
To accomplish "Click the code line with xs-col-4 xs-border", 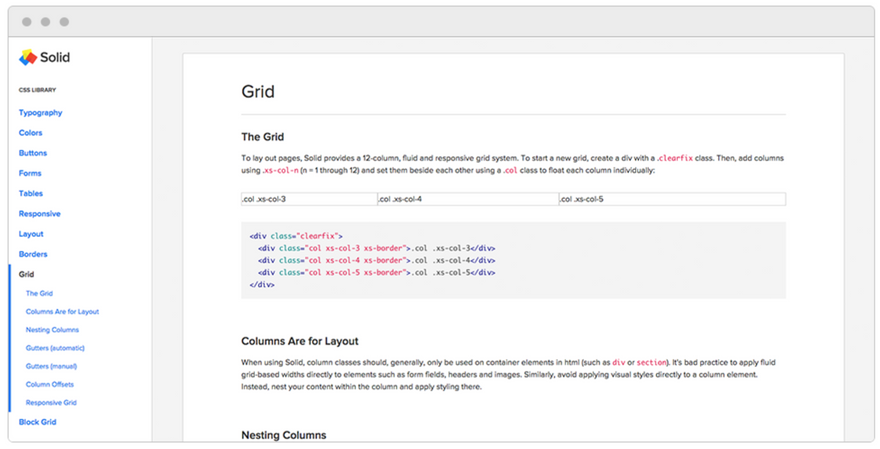I will point(377,260).
